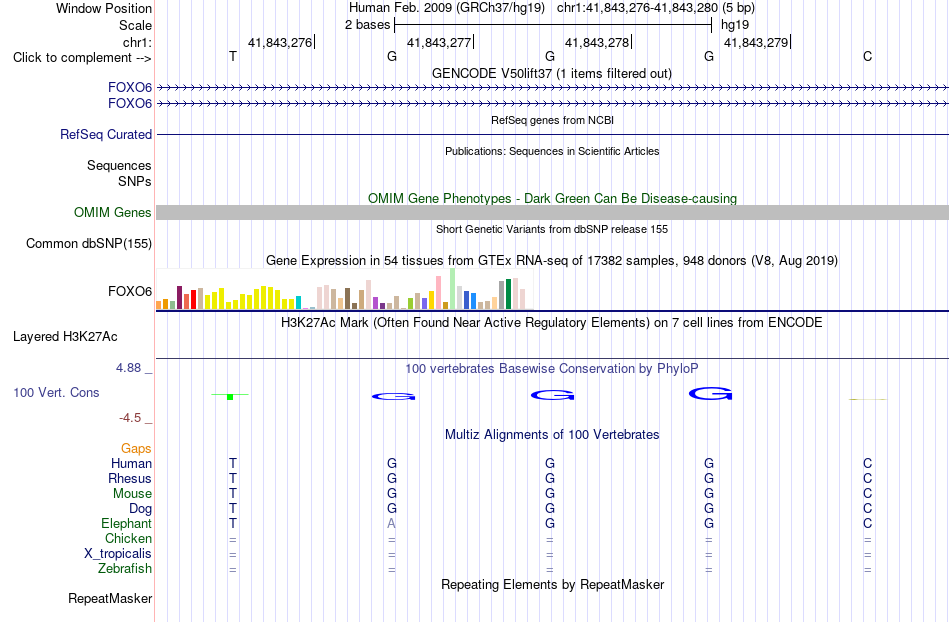
Task: Click 'Short Genetic Variants from dbSNP release 155'
Action: click(x=552, y=229)
